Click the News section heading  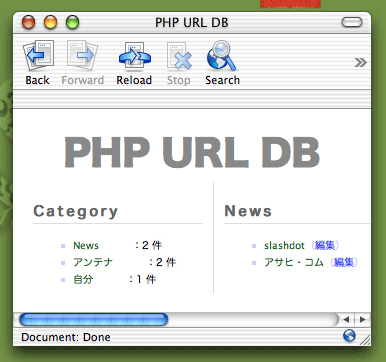click(x=248, y=211)
